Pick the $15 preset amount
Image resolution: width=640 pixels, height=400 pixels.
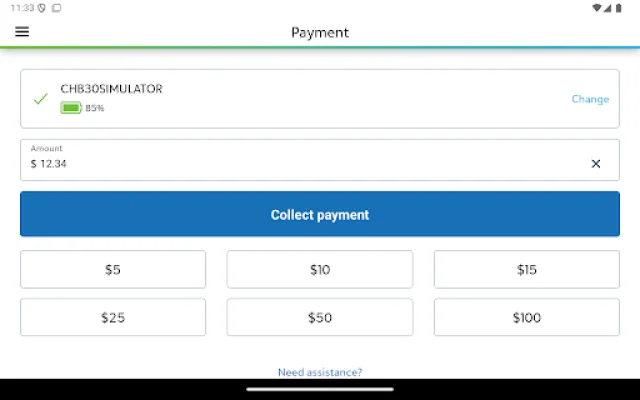[x=527, y=269]
